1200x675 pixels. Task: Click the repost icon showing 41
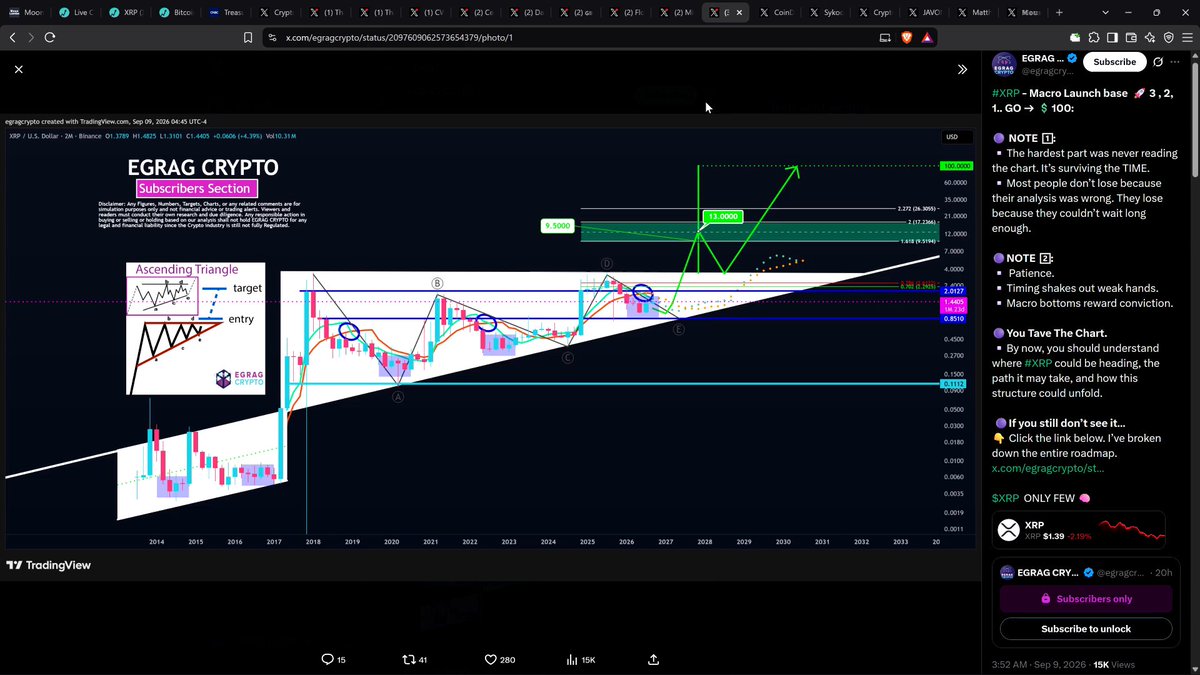(414, 659)
